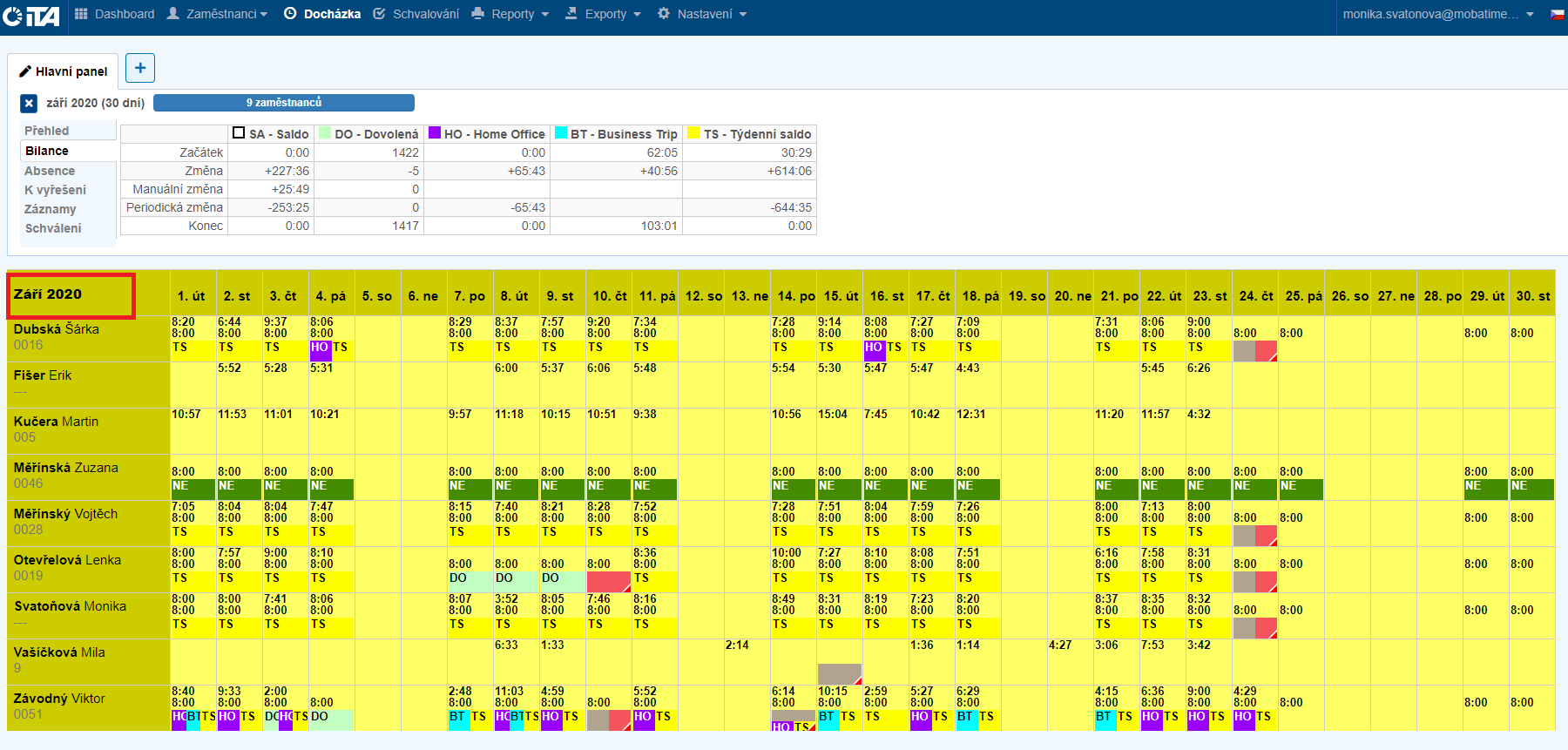Click the 9 zaměstnanců blue button

[283, 103]
